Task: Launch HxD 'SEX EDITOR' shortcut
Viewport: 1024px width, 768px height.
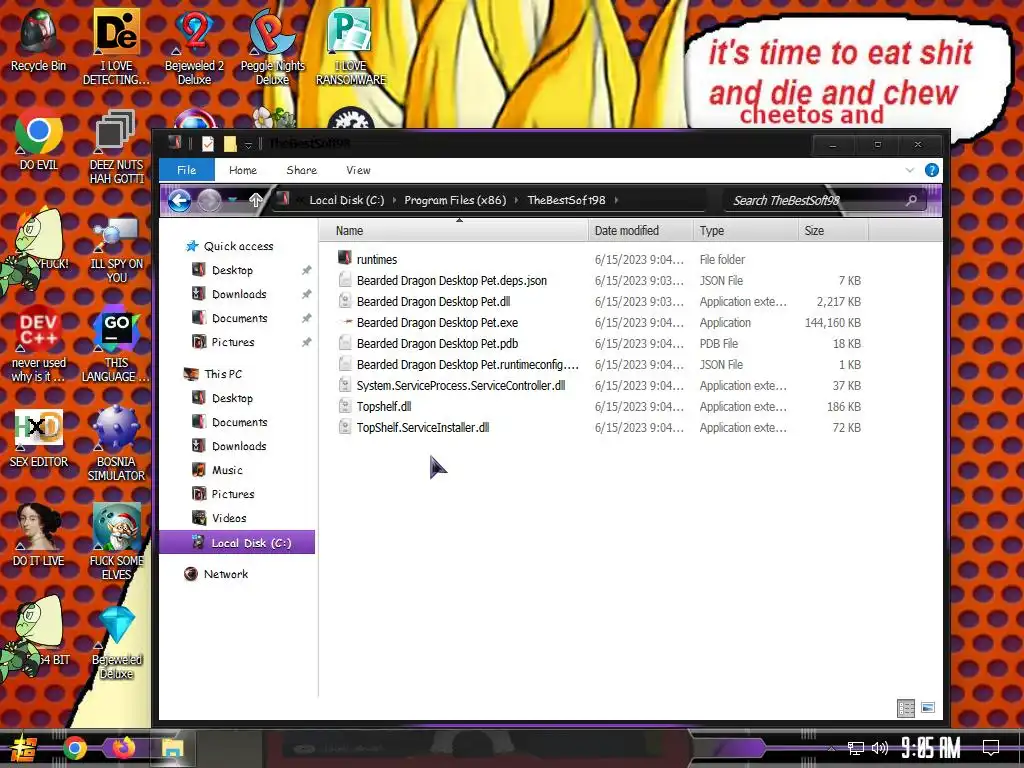Action: click(38, 438)
